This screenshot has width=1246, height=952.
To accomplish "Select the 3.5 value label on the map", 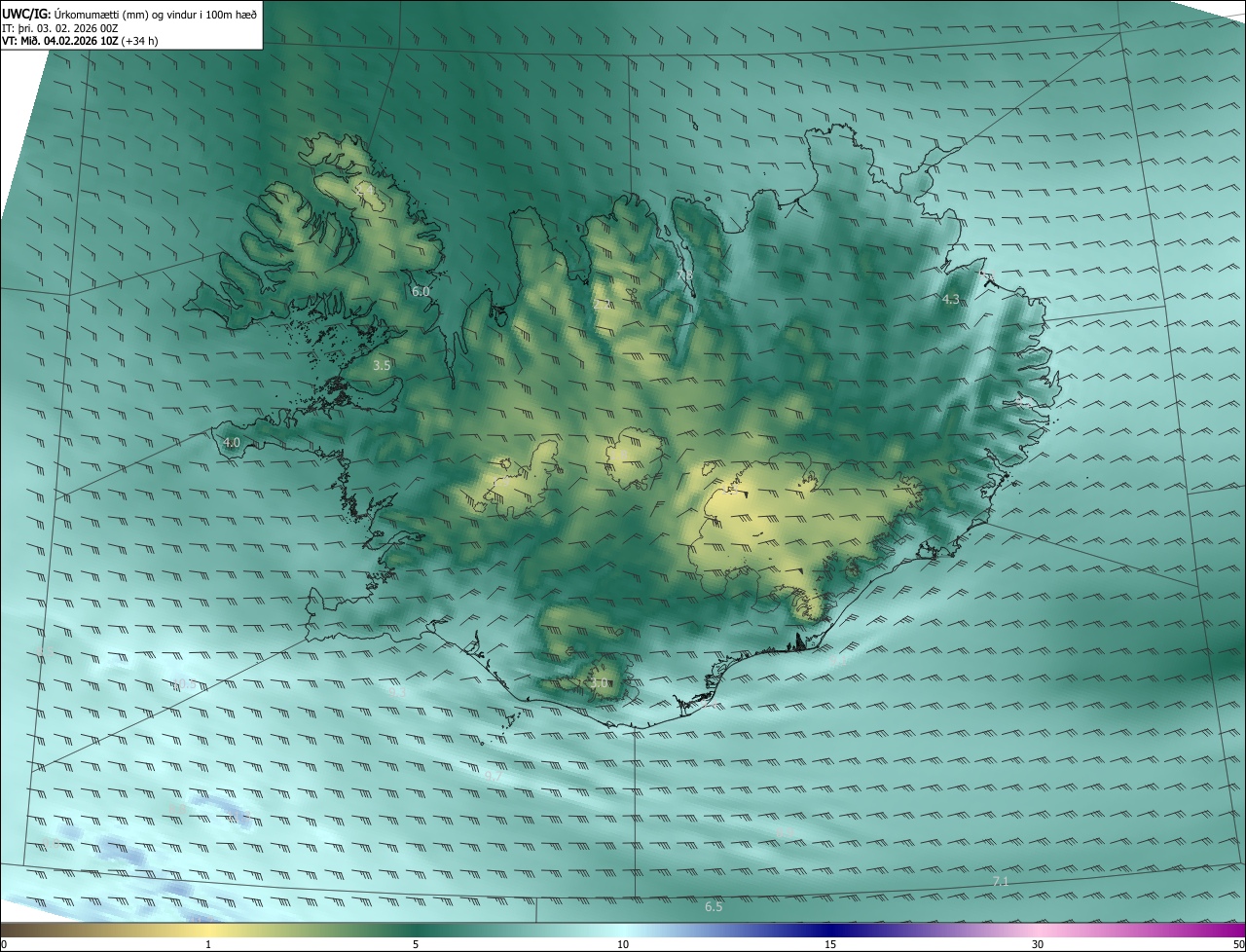I will pyautogui.click(x=382, y=366).
